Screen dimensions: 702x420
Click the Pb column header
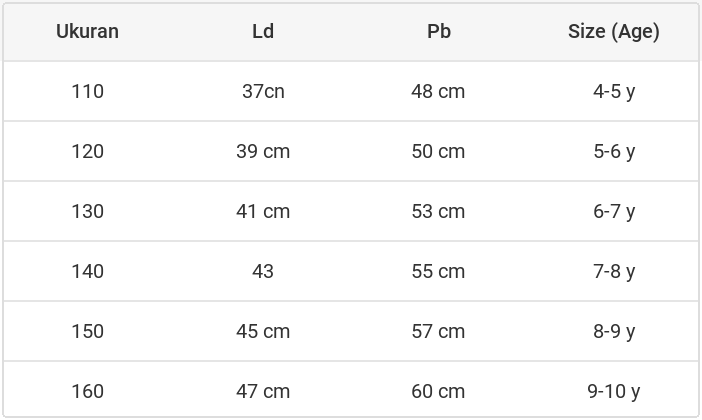pyautogui.click(x=438, y=31)
